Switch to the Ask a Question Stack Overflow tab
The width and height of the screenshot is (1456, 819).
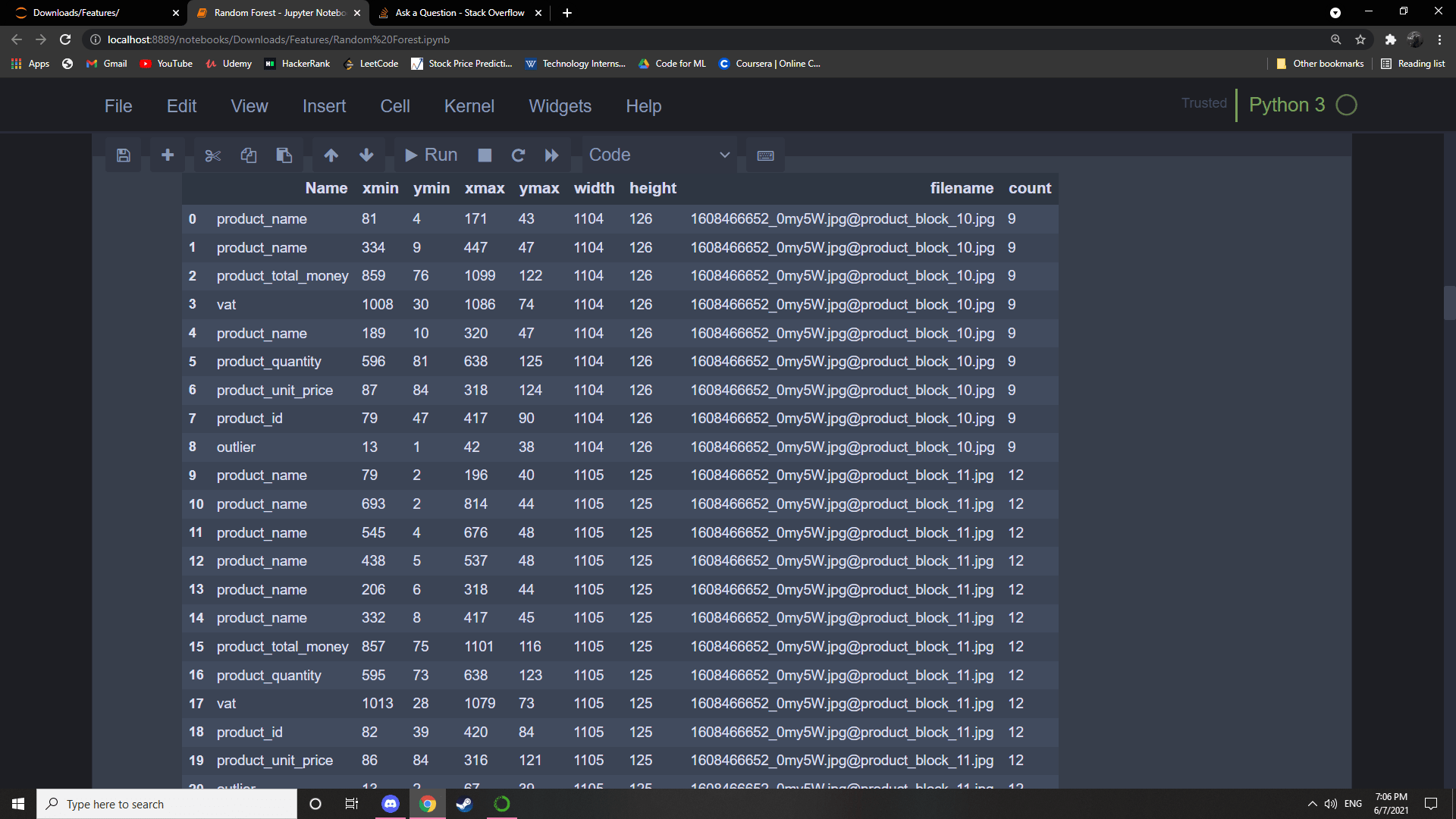tap(460, 13)
